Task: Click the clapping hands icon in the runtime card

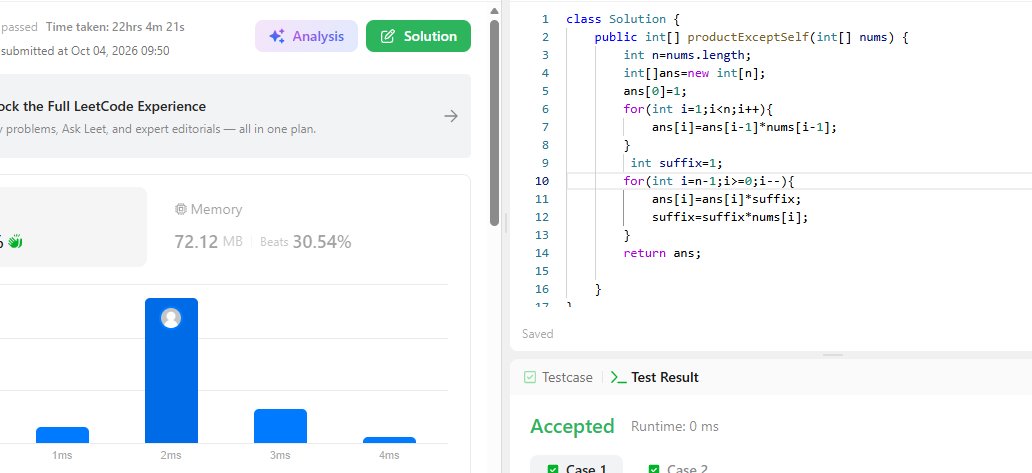Action: tap(15, 242)
